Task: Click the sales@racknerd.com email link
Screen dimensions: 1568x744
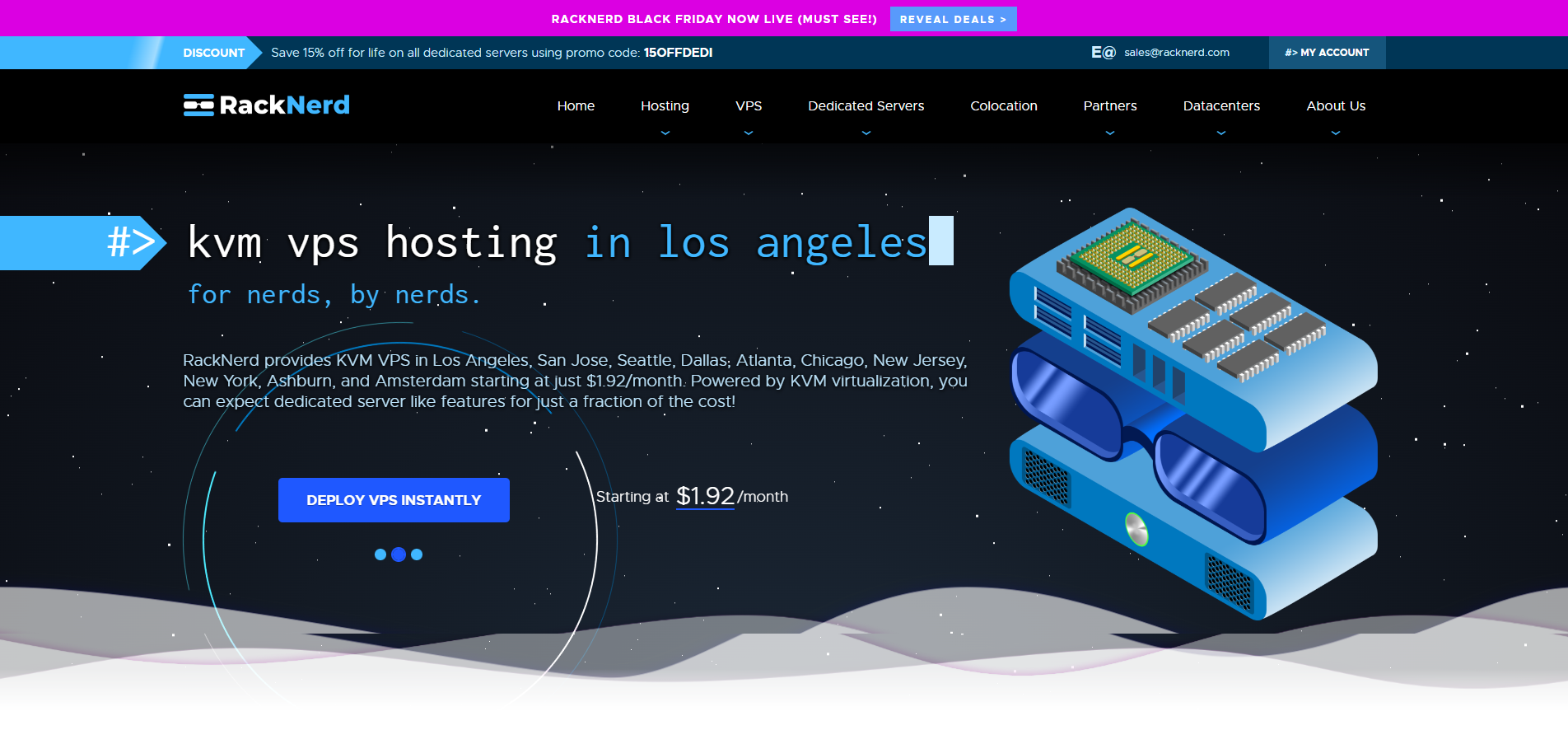Action: (x=1176, y=53)
